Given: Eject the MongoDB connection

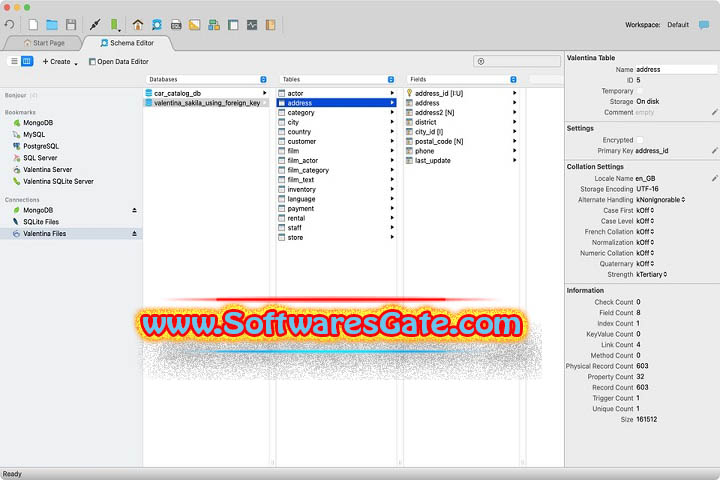Looking at the screenshot, I should (x=135, y=210).
